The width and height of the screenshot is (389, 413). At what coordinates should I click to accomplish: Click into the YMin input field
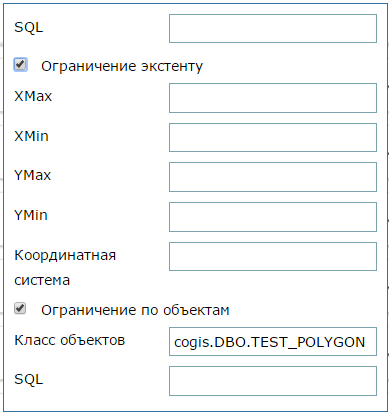(x=273, y=217)
